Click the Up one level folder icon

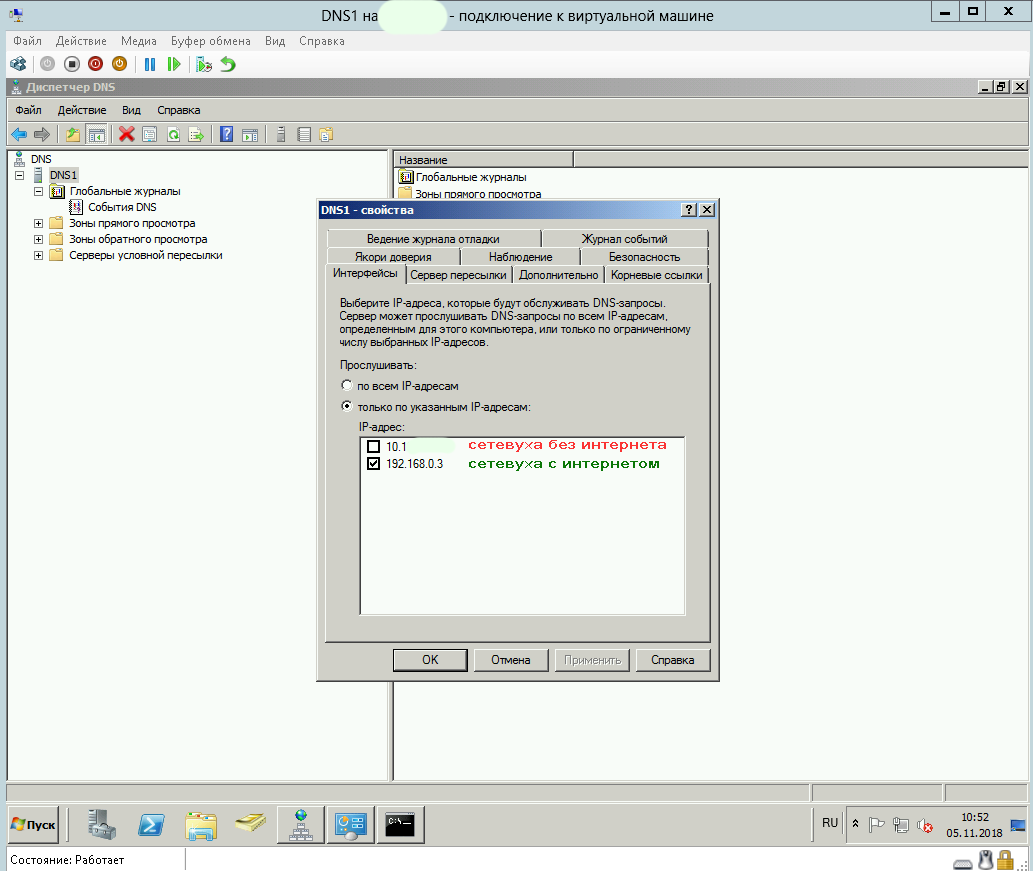coord(72,134)
